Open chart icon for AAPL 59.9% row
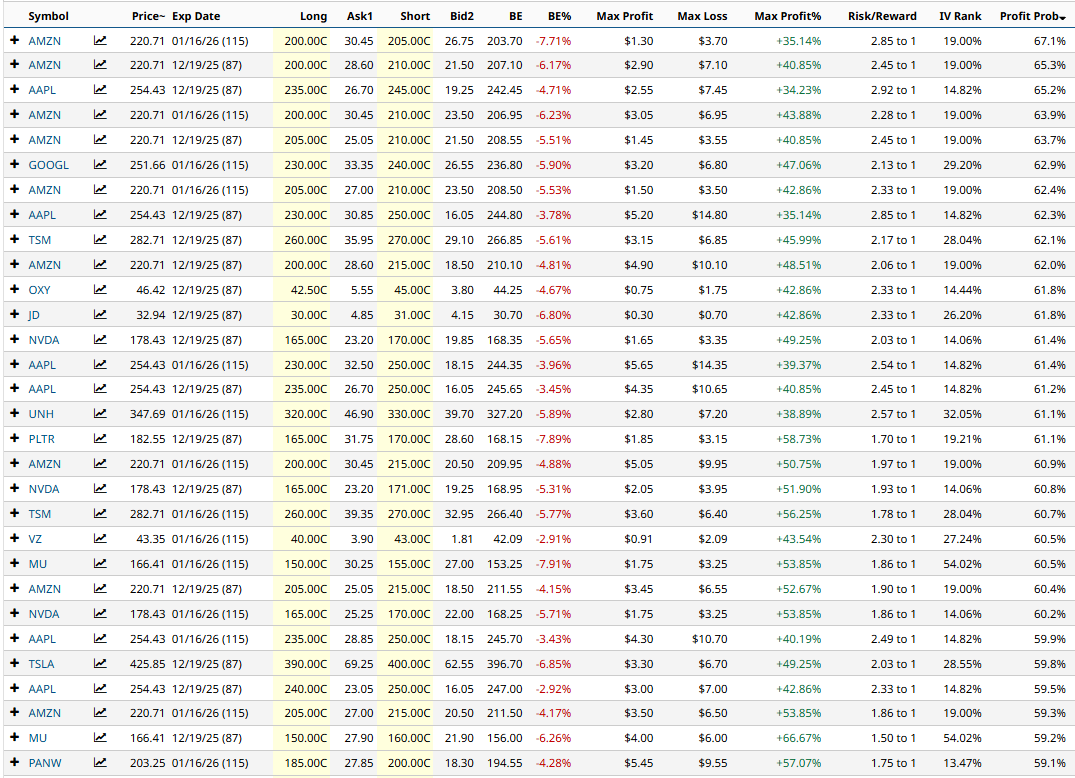 [x=100, y=639]
